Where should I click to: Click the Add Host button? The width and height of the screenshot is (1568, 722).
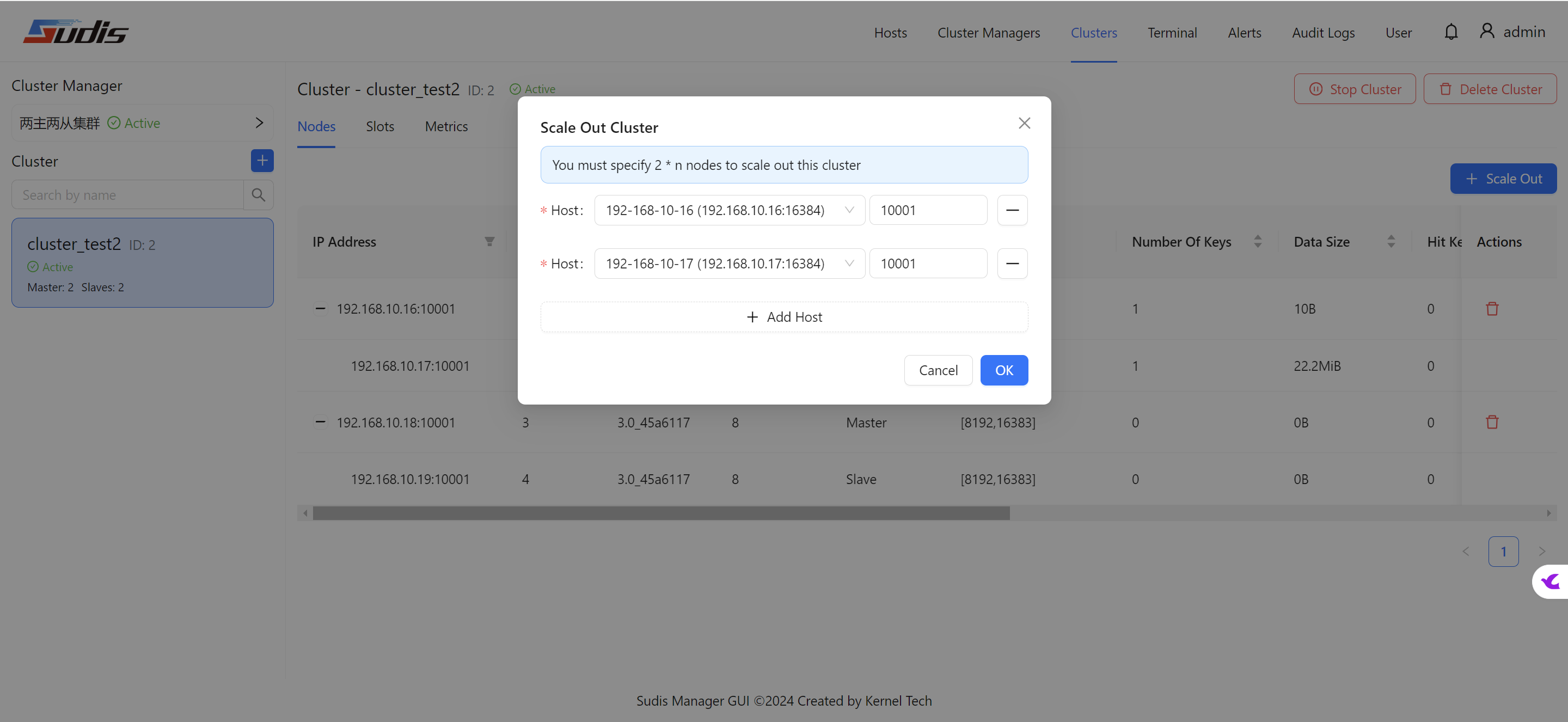[784, 317]
